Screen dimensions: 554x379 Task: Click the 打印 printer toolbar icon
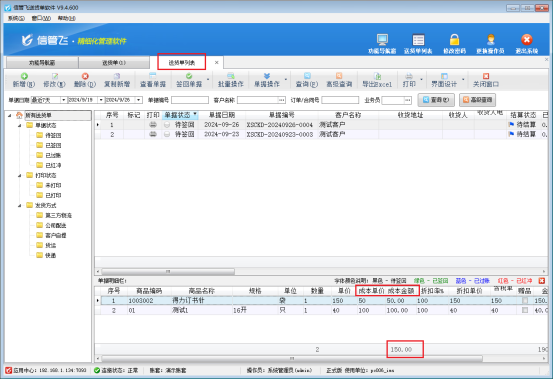click(x=409, y=76)
